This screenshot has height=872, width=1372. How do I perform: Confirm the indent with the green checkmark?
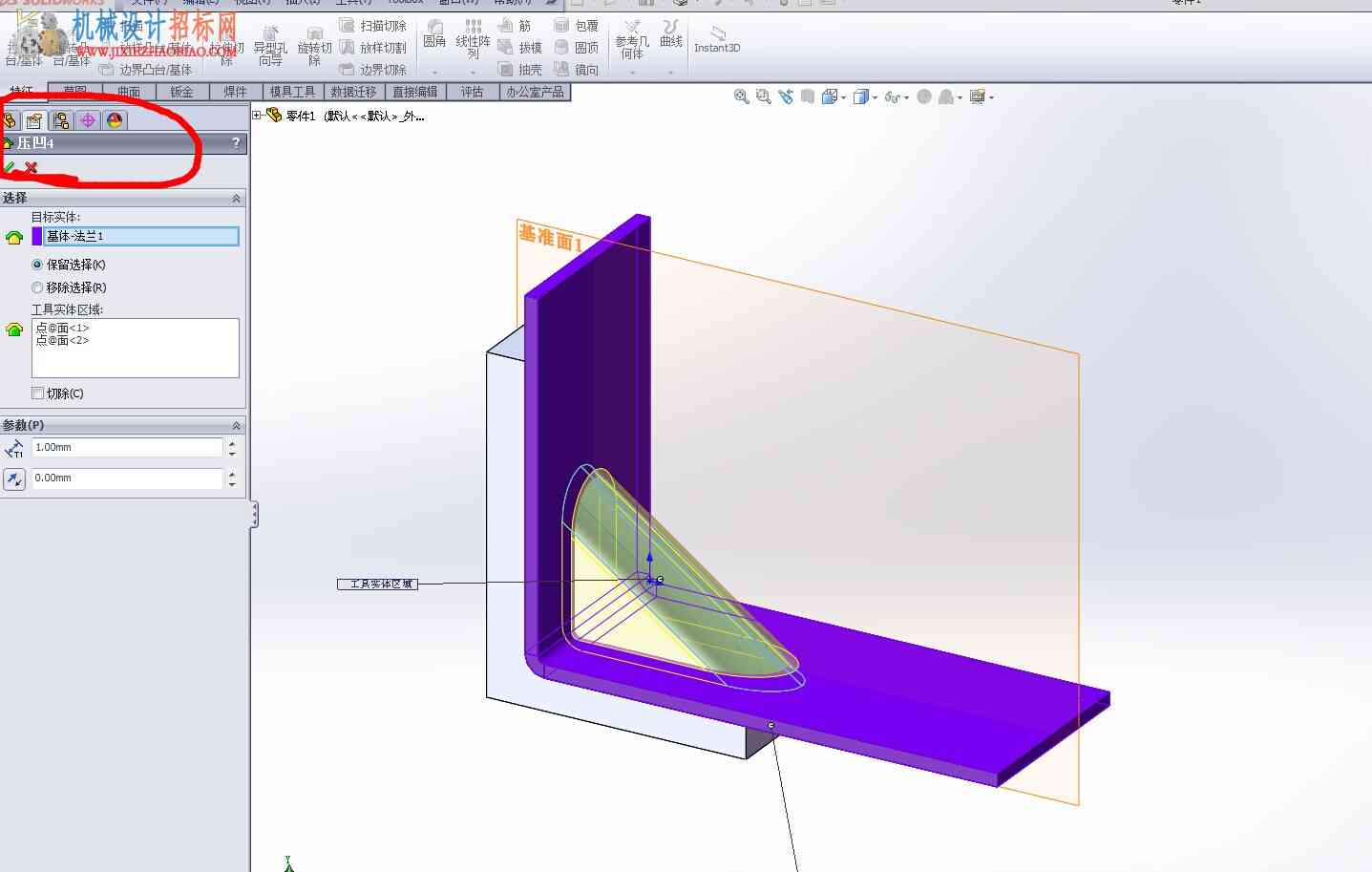(x=10, y=167)
